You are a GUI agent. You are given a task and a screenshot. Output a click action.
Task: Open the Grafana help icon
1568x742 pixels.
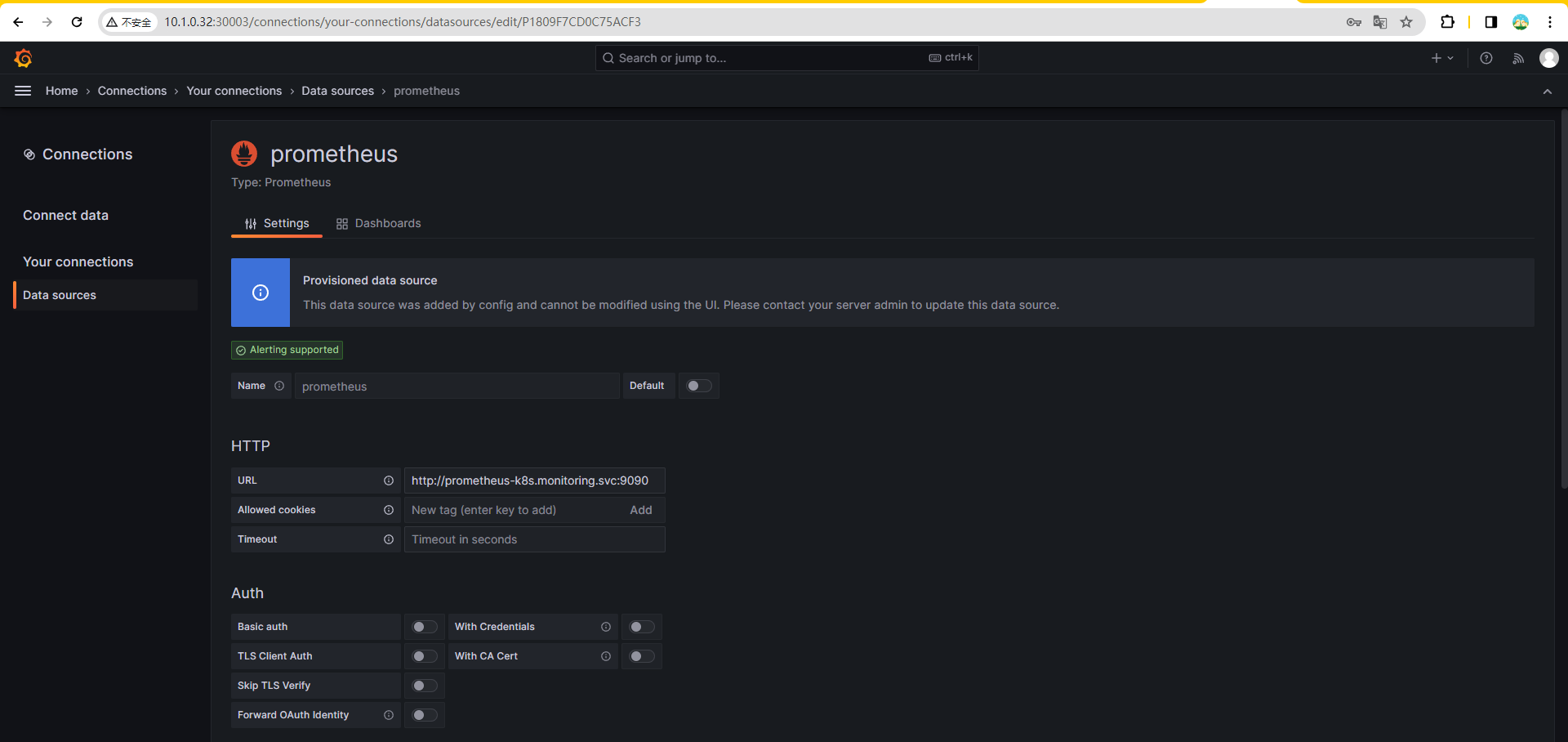click(x=1486, y=58)
